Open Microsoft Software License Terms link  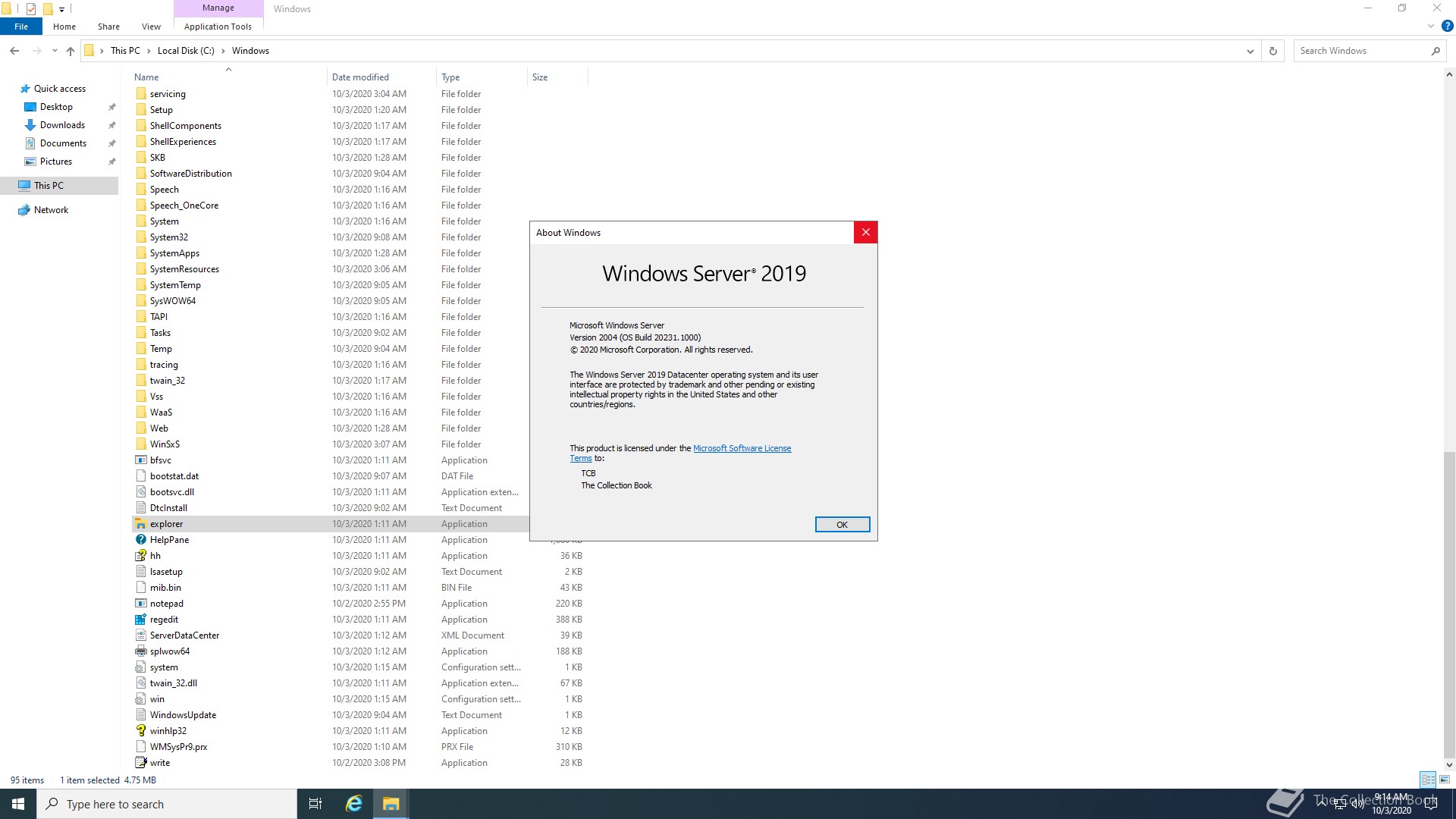click(x=742, y=448)
